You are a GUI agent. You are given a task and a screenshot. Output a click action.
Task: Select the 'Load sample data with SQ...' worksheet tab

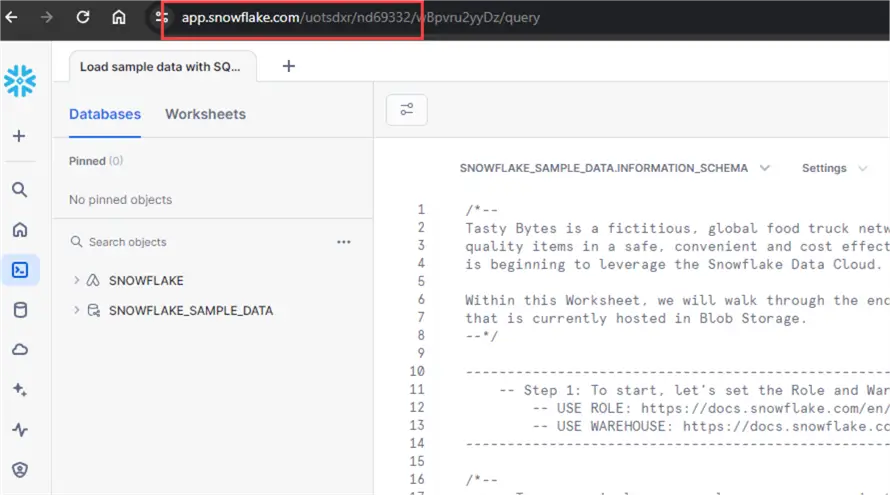point(162,66)
